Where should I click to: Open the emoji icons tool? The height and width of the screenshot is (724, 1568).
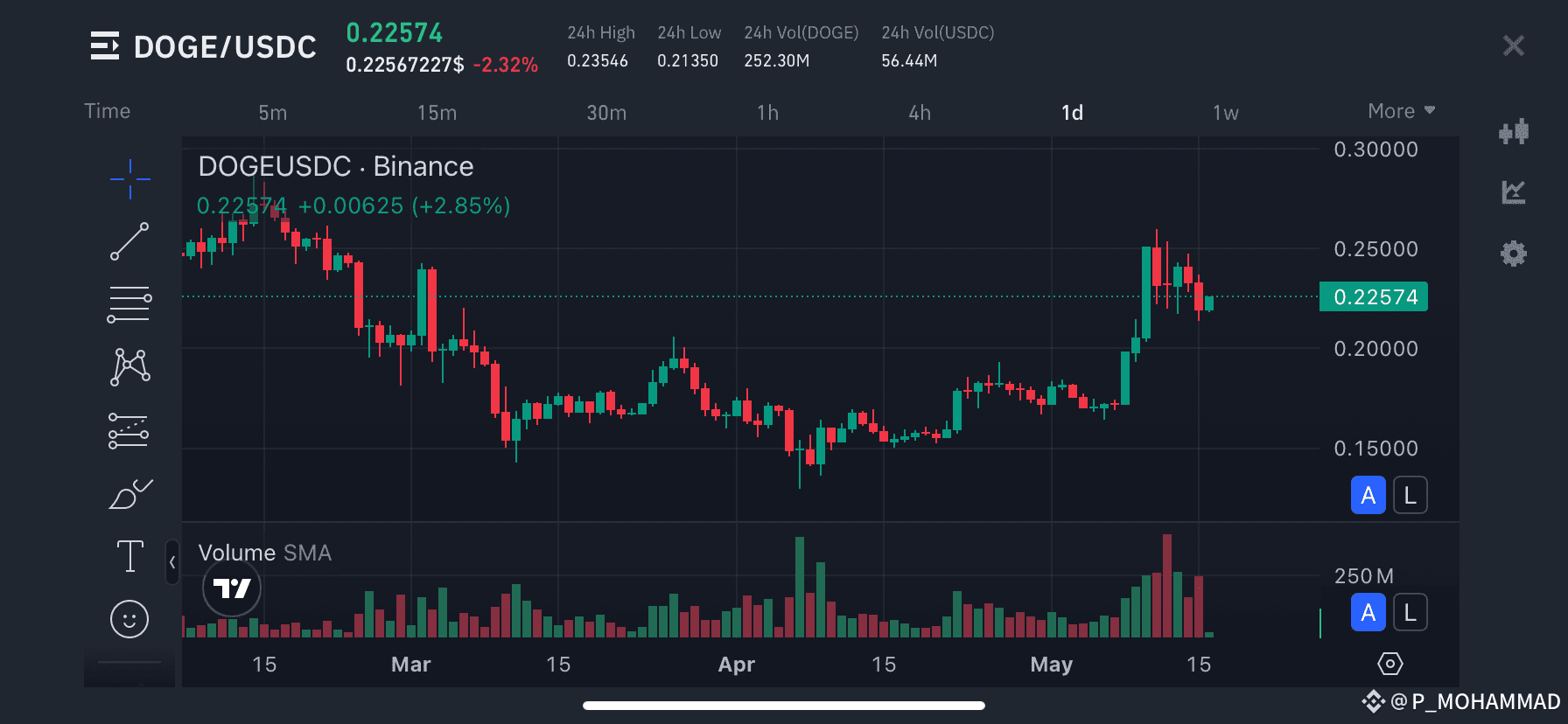(129, 619)
